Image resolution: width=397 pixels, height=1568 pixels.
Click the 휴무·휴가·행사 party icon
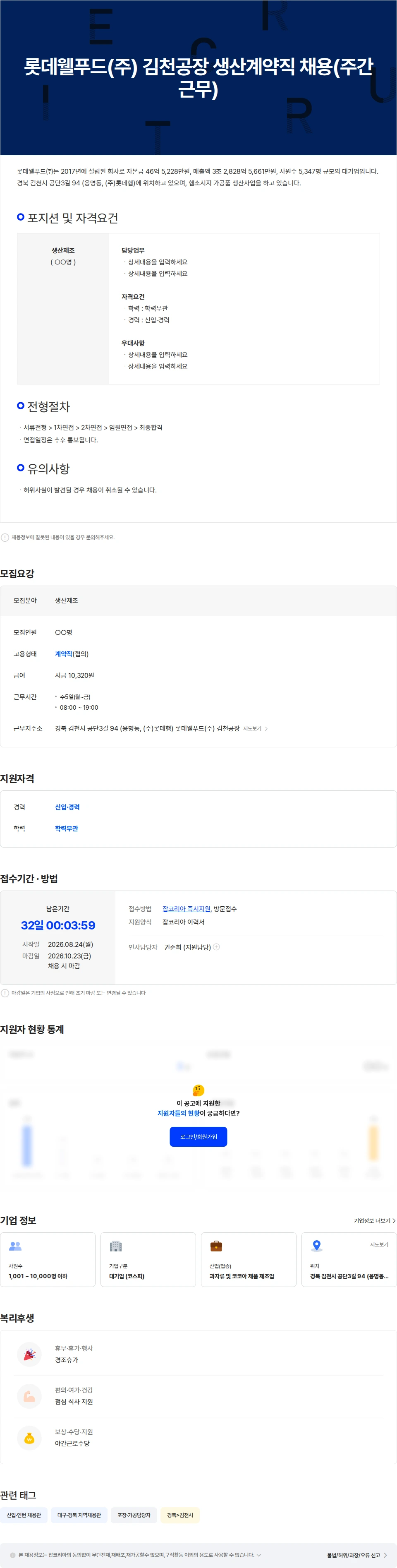tap(29, 1354)
